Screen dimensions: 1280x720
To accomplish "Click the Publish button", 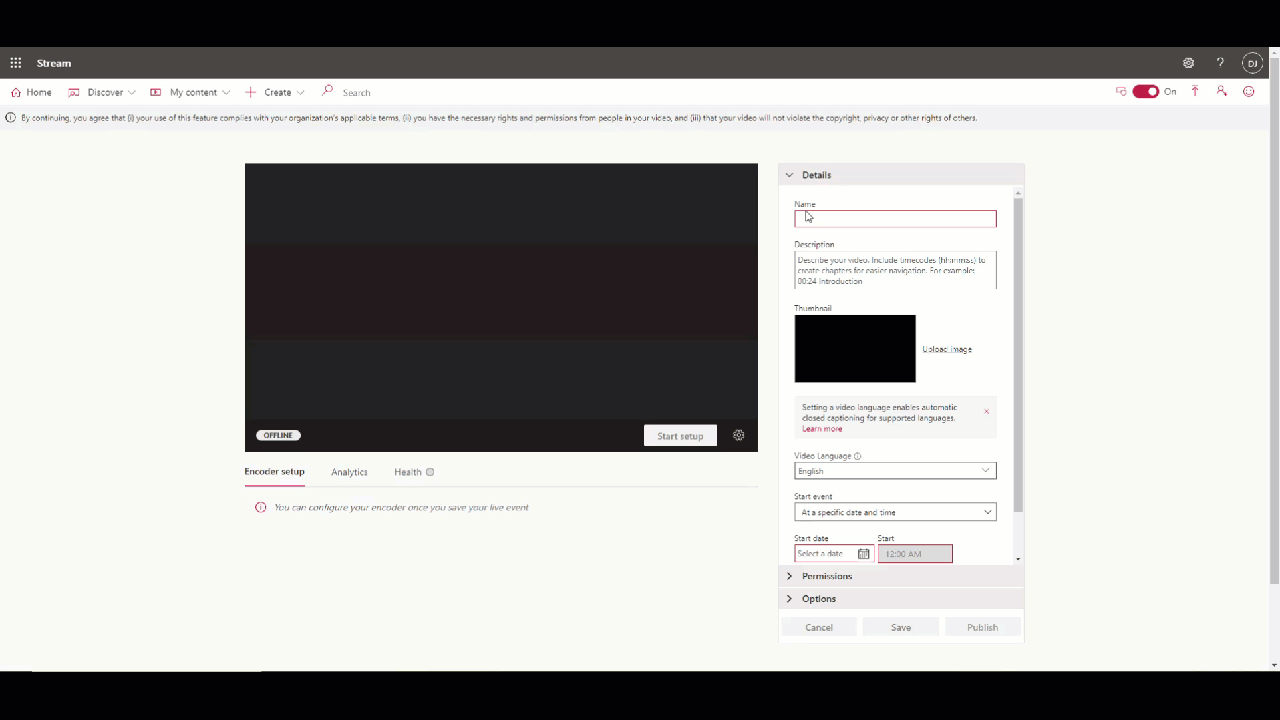I will (x=982, y=627).
